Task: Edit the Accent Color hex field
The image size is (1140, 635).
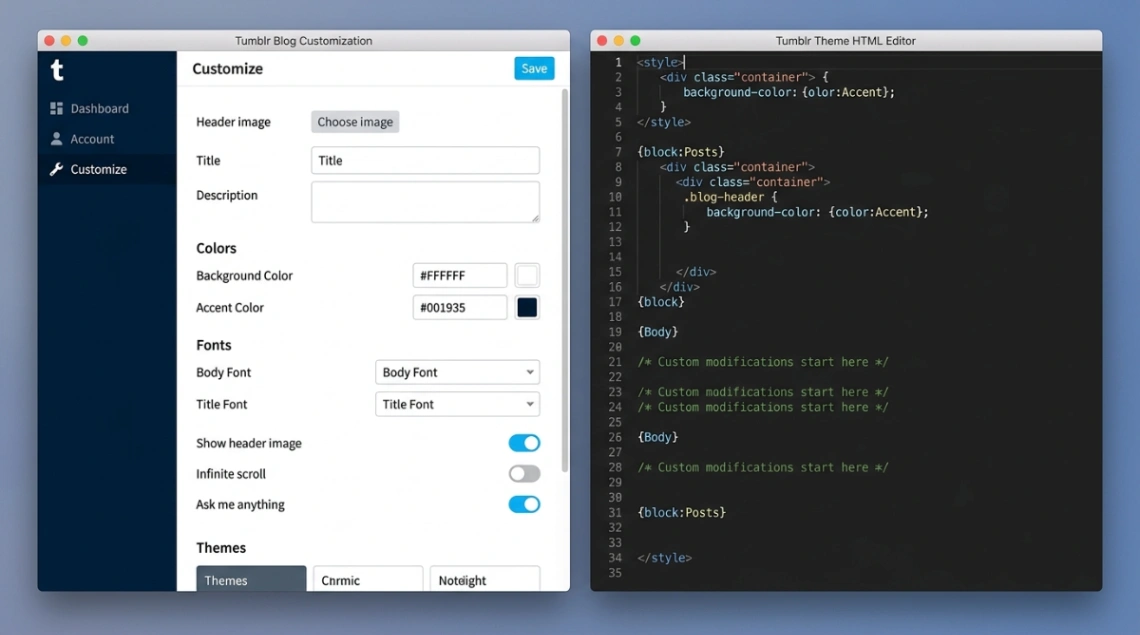Action: 459,308
